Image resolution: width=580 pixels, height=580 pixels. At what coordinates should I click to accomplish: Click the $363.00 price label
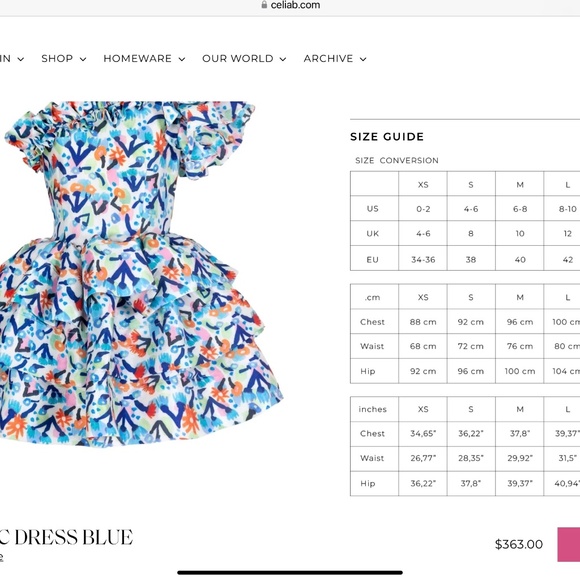pyautogui.click(x=519, y=544)
